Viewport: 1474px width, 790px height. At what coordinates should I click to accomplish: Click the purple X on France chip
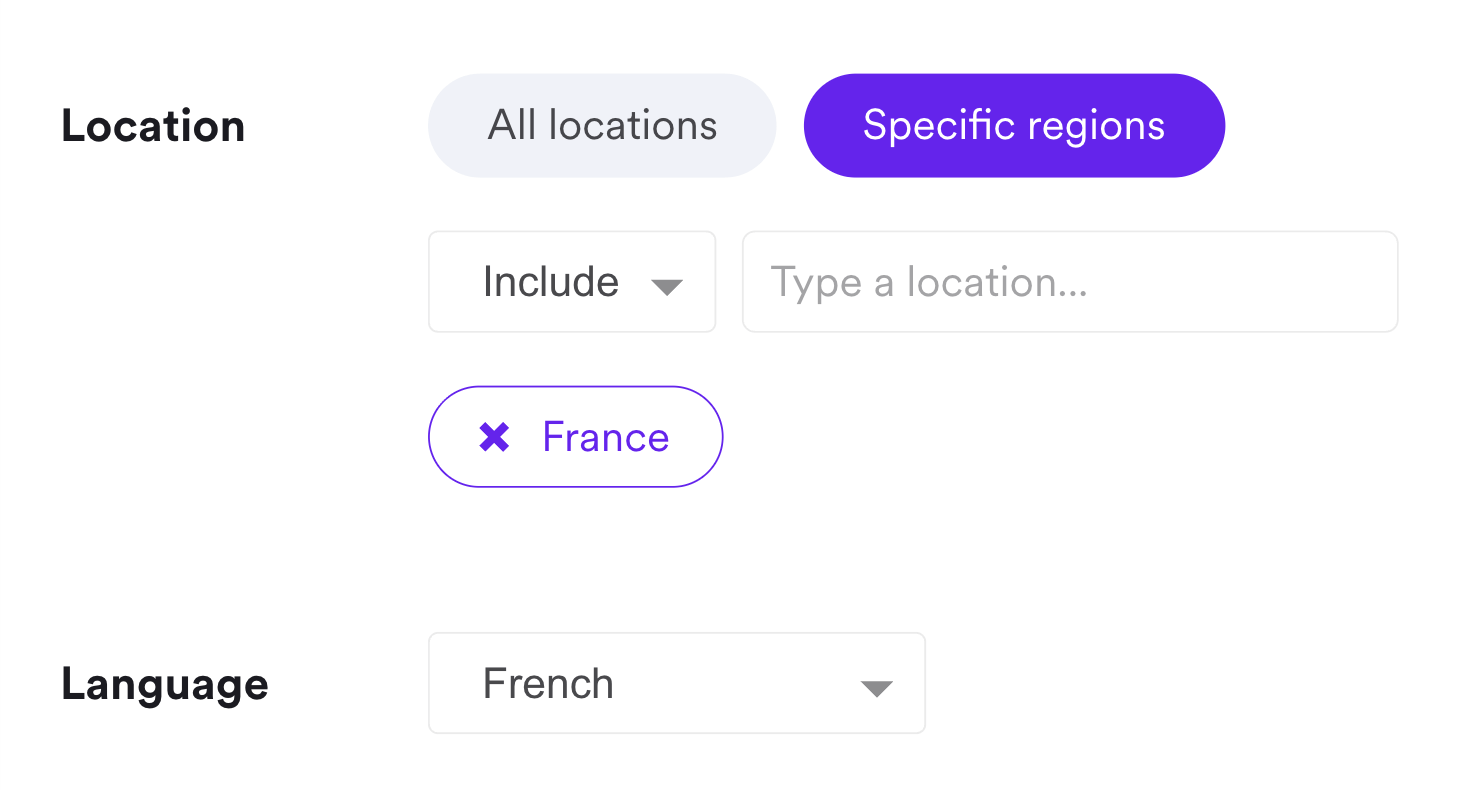(494, 437)
